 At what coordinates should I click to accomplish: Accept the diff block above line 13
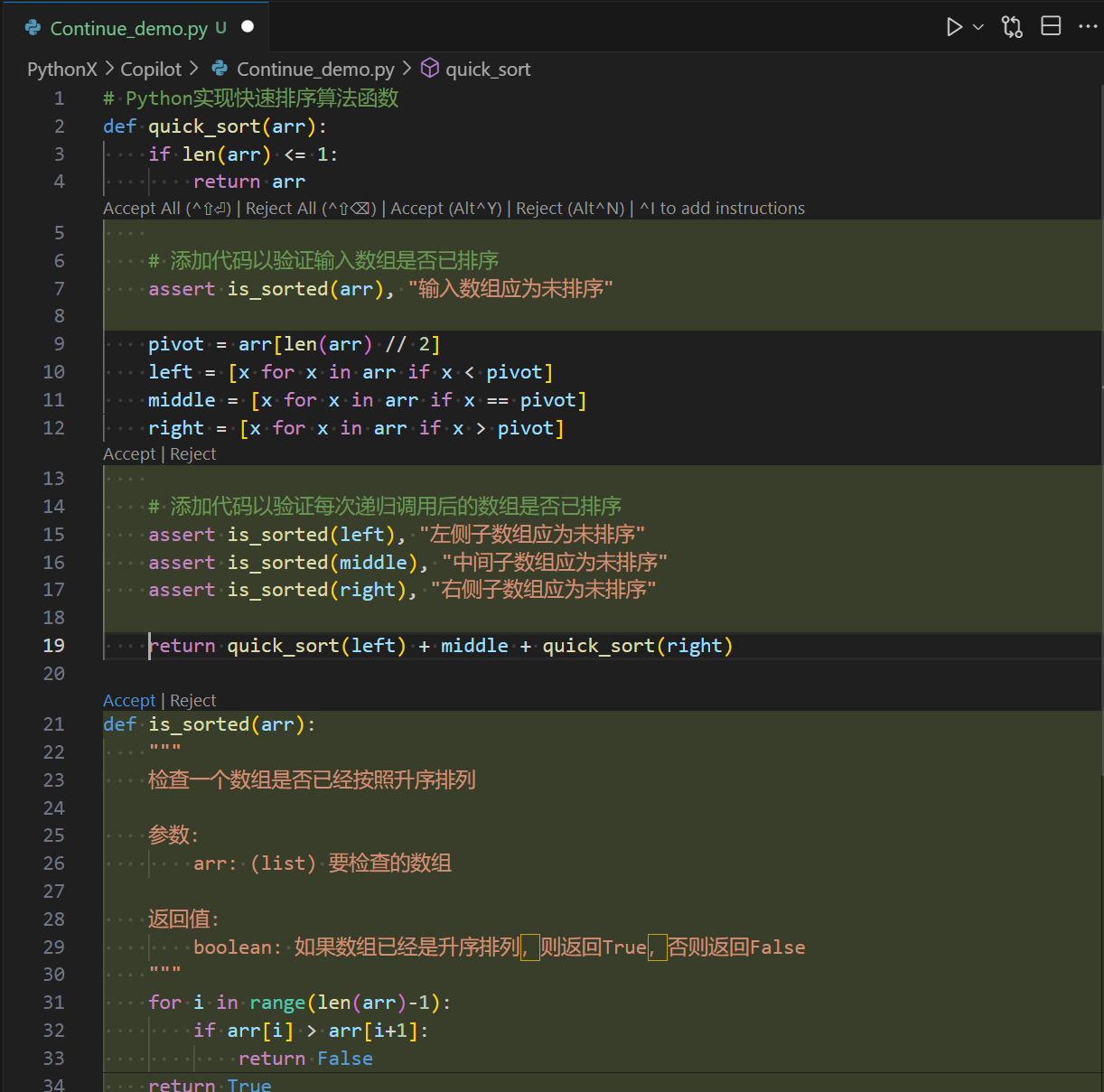click(x=129, y=454)
